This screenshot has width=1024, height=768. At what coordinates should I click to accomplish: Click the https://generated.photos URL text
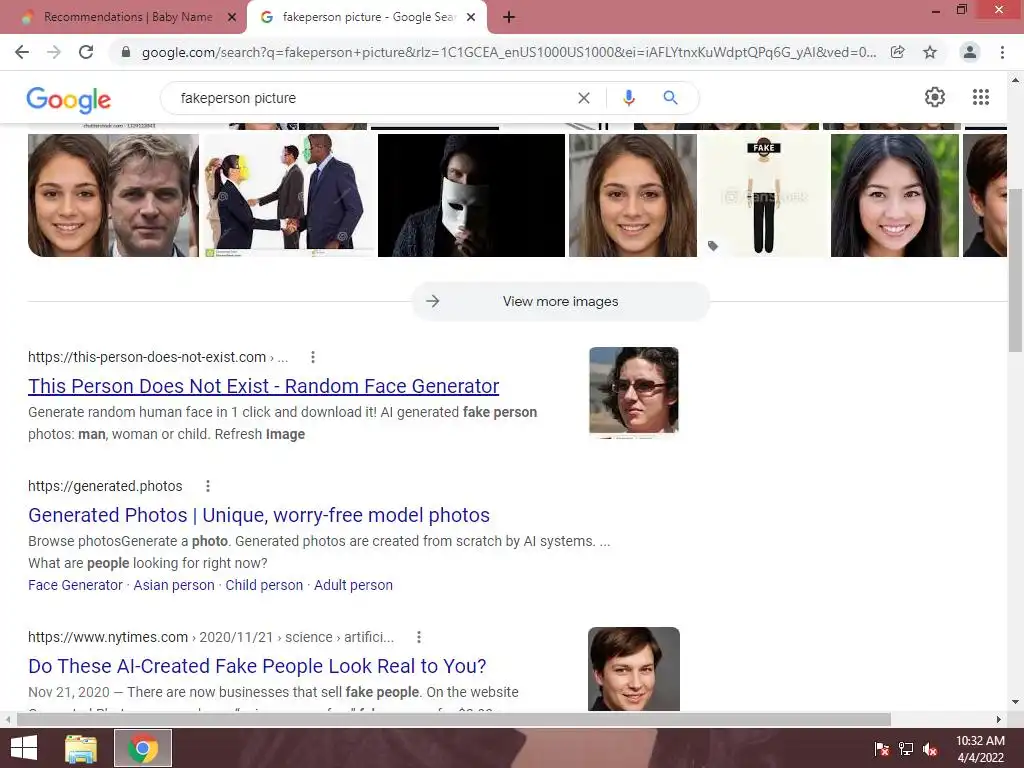[x=105, y=486]
